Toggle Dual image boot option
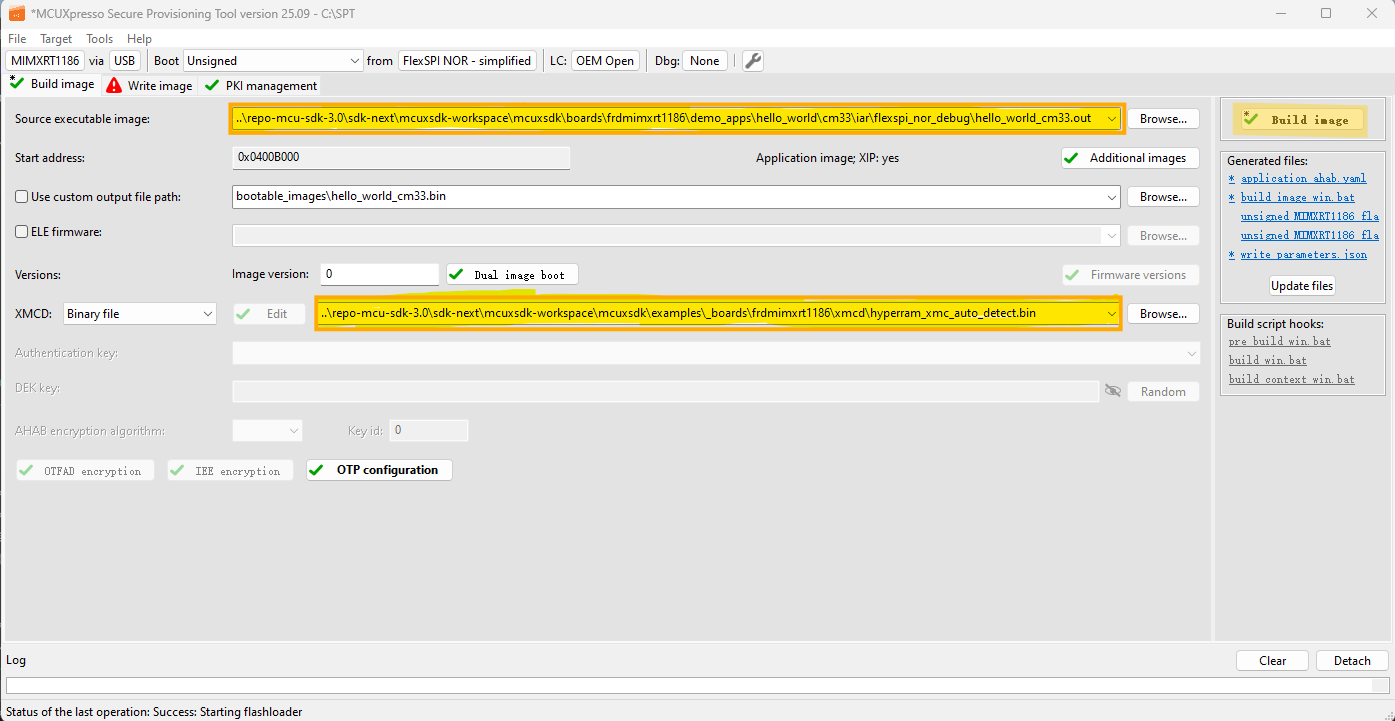 (x=511, y=275)
